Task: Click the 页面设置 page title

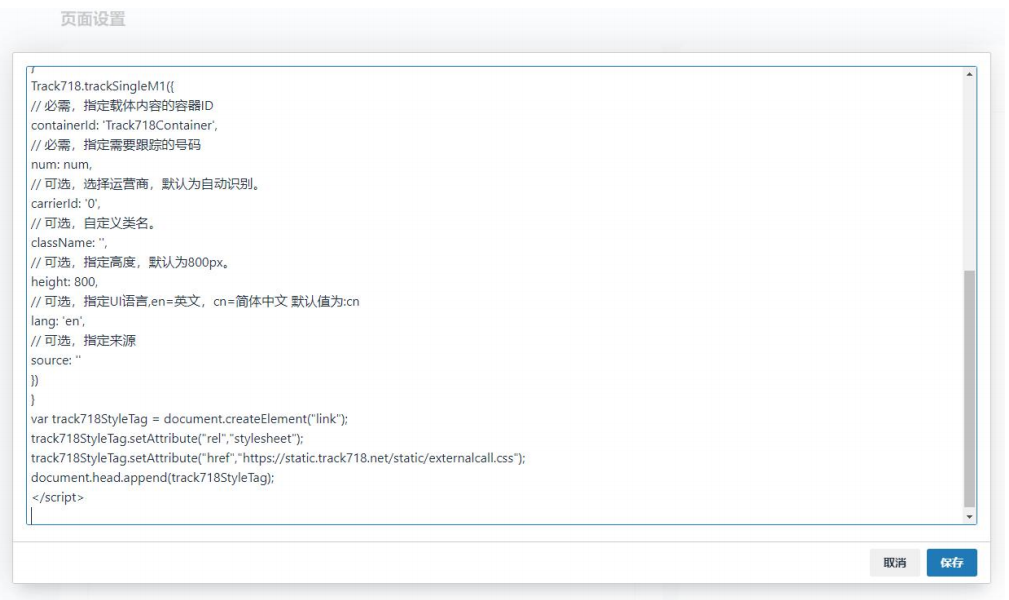Action: (93, 20)
